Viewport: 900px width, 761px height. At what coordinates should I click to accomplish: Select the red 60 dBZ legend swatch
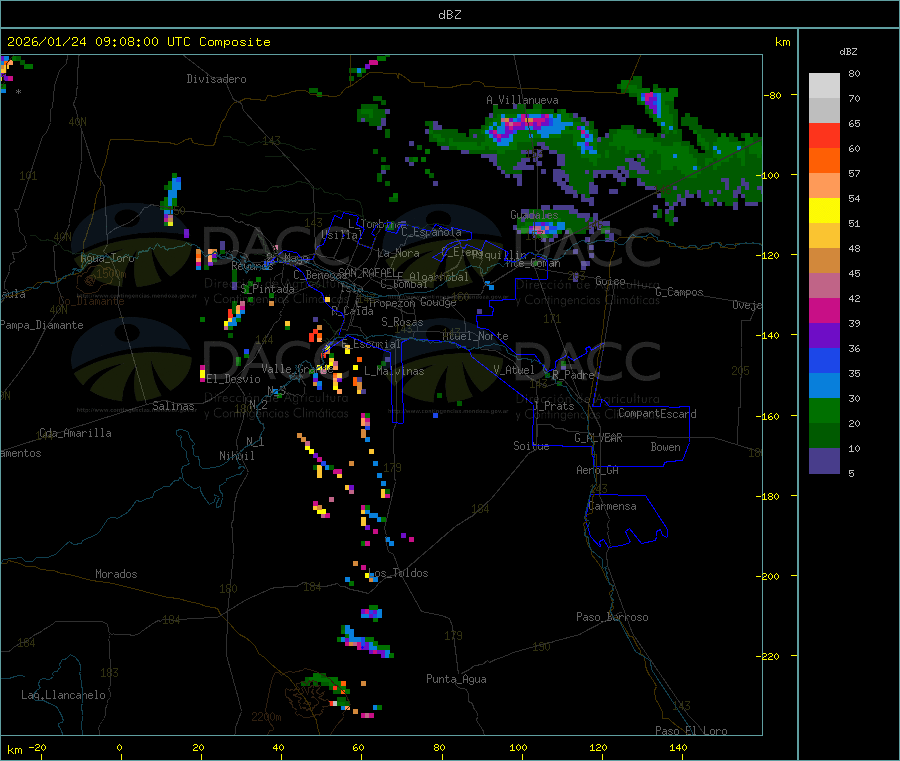pos(824,135)
